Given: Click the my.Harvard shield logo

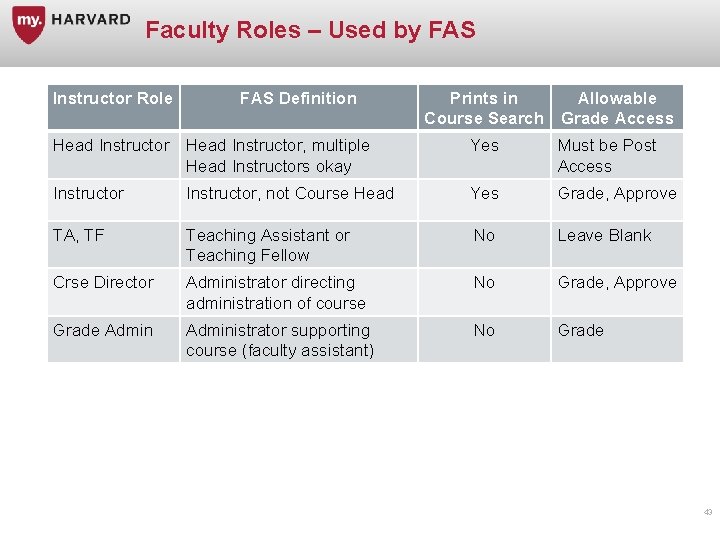Looking at the screenshot, I should click(x=28, y=24).
